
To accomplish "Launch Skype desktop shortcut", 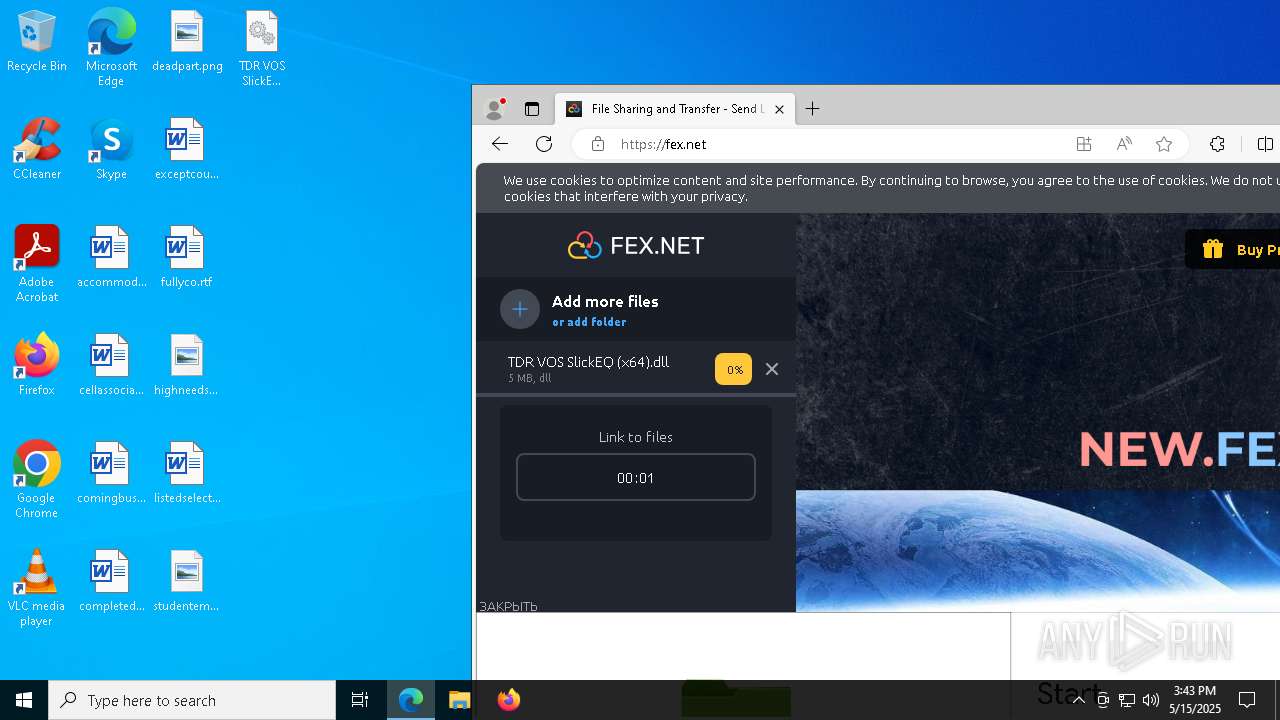I will tap(111, 149).
